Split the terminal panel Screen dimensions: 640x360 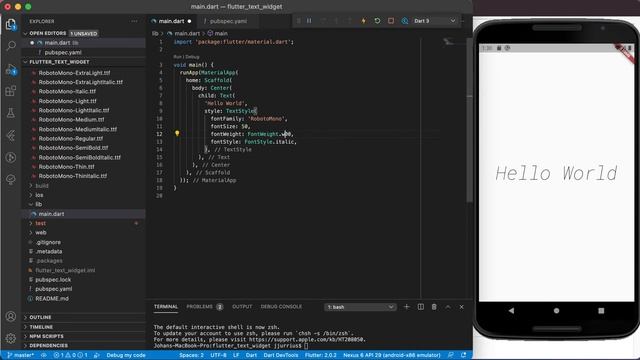click(420, 307)
